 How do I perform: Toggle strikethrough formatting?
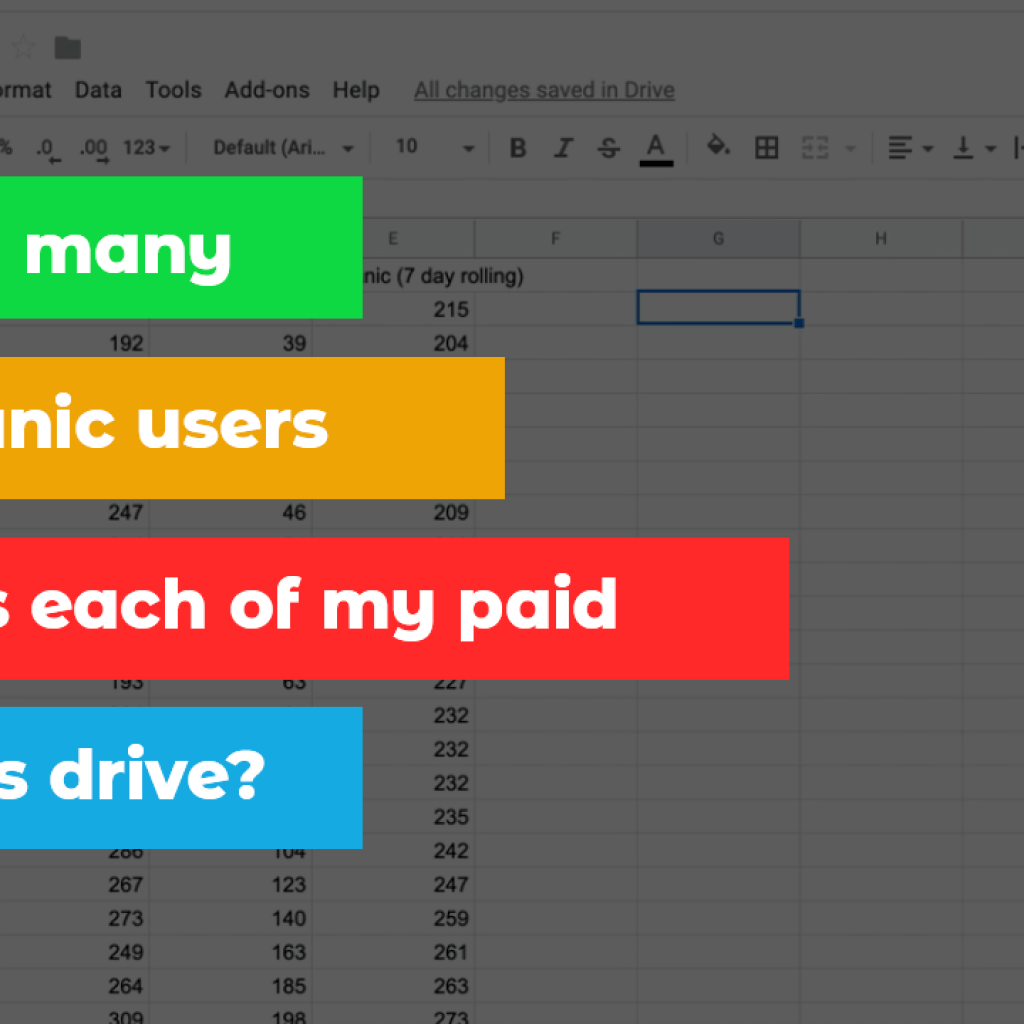click(608, 148)
